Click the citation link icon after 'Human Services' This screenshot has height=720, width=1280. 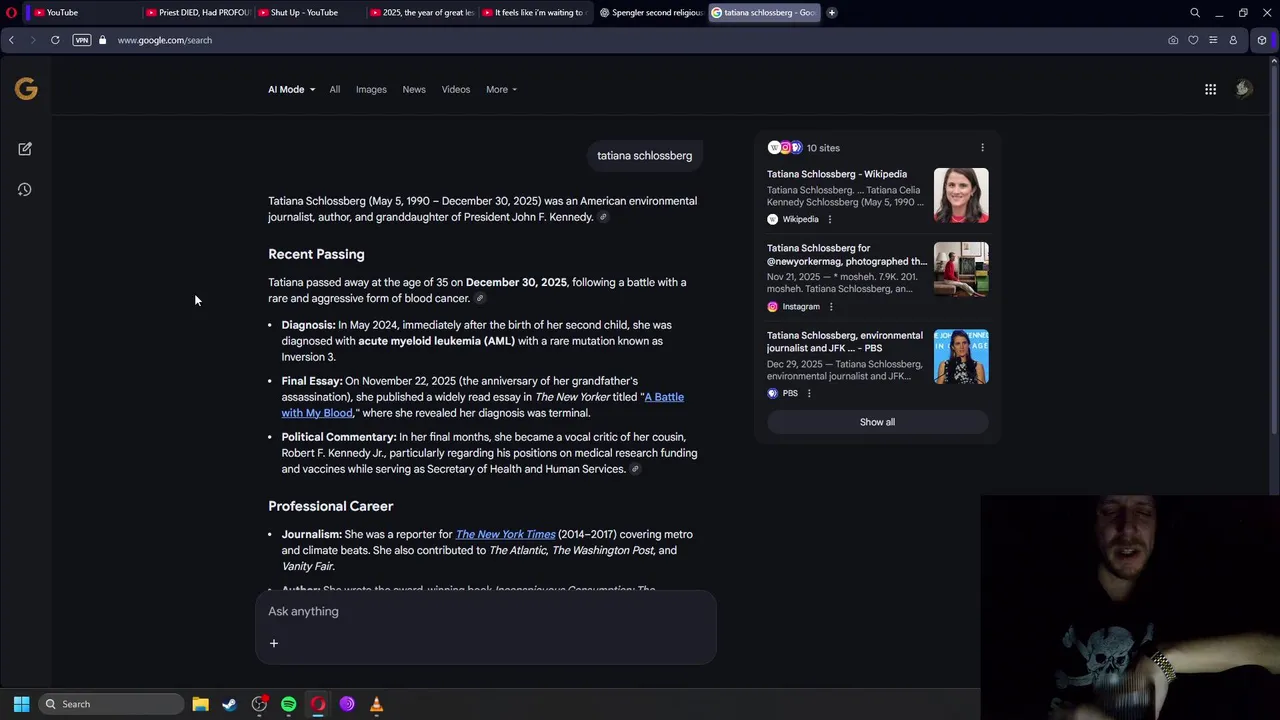pyautogui.click(x=635, y=469)
